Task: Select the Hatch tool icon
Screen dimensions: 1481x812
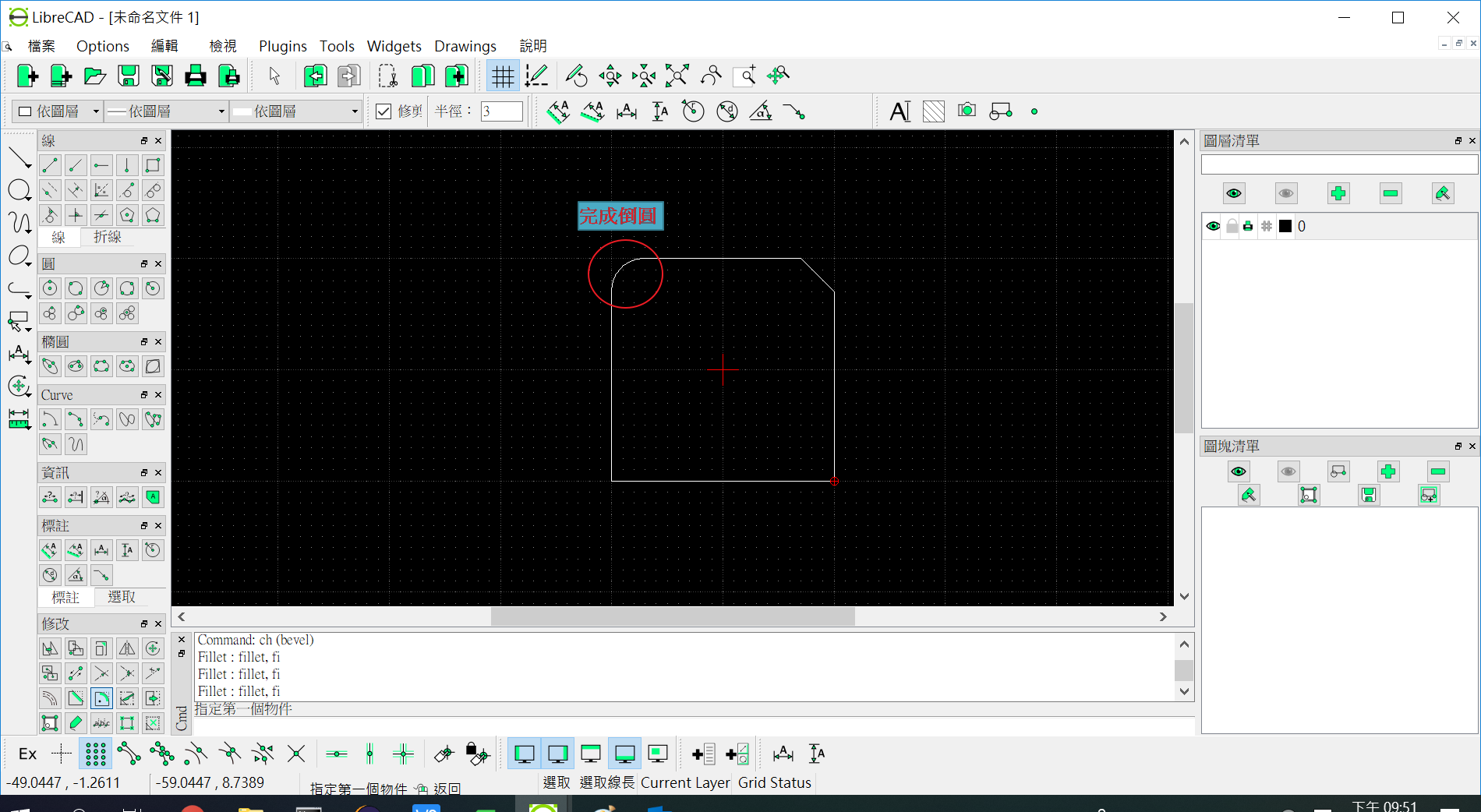Action: pyautogui.click(x=933, y=111)
